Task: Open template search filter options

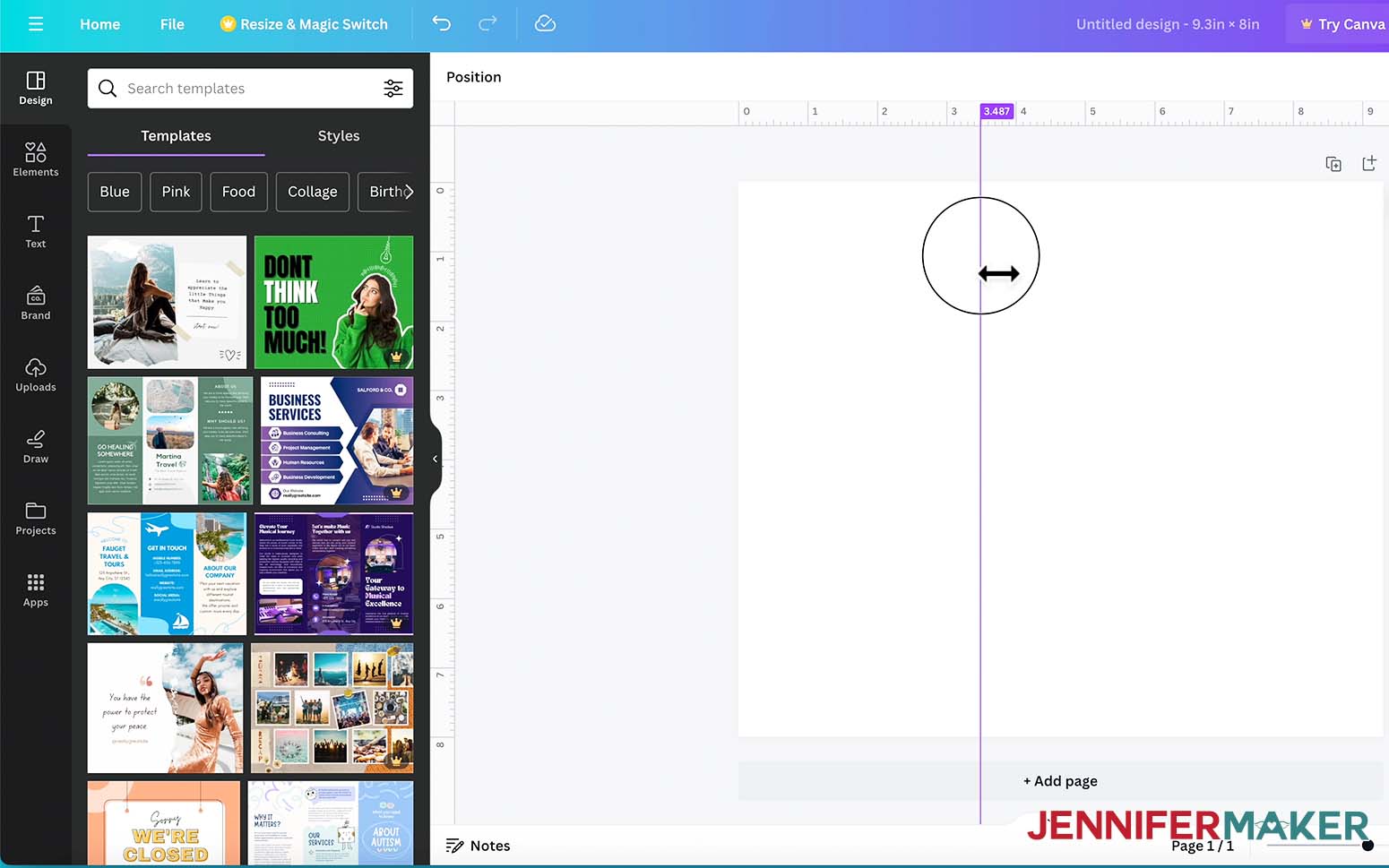Action: [393, 88]
